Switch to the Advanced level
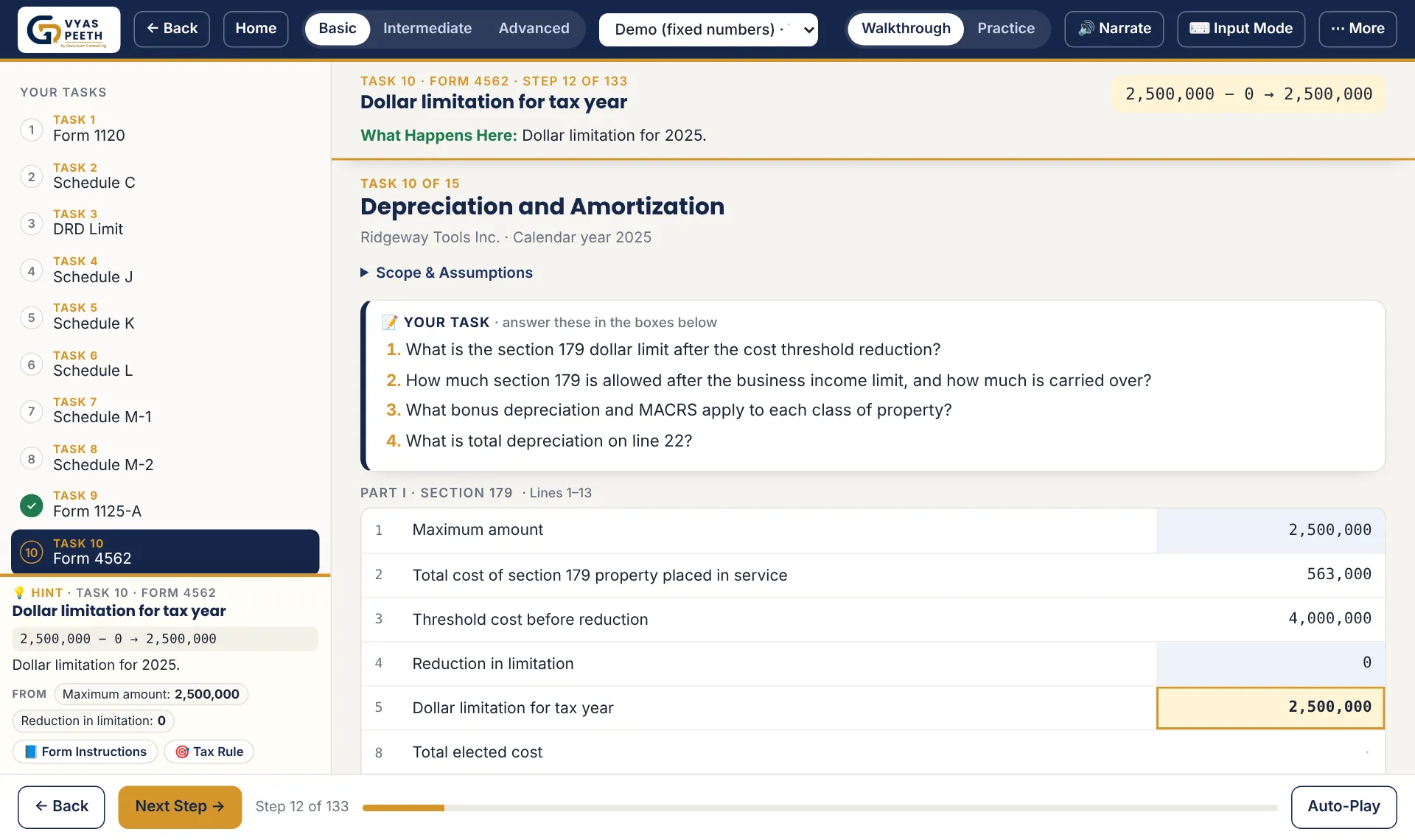 534,29
